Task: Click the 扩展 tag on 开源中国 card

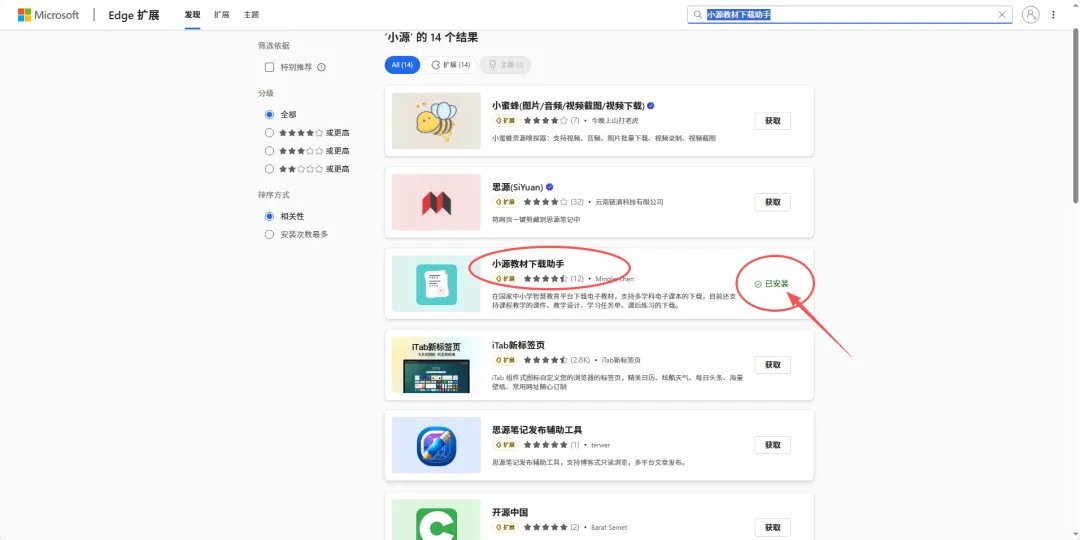Action: pos(506,528)
